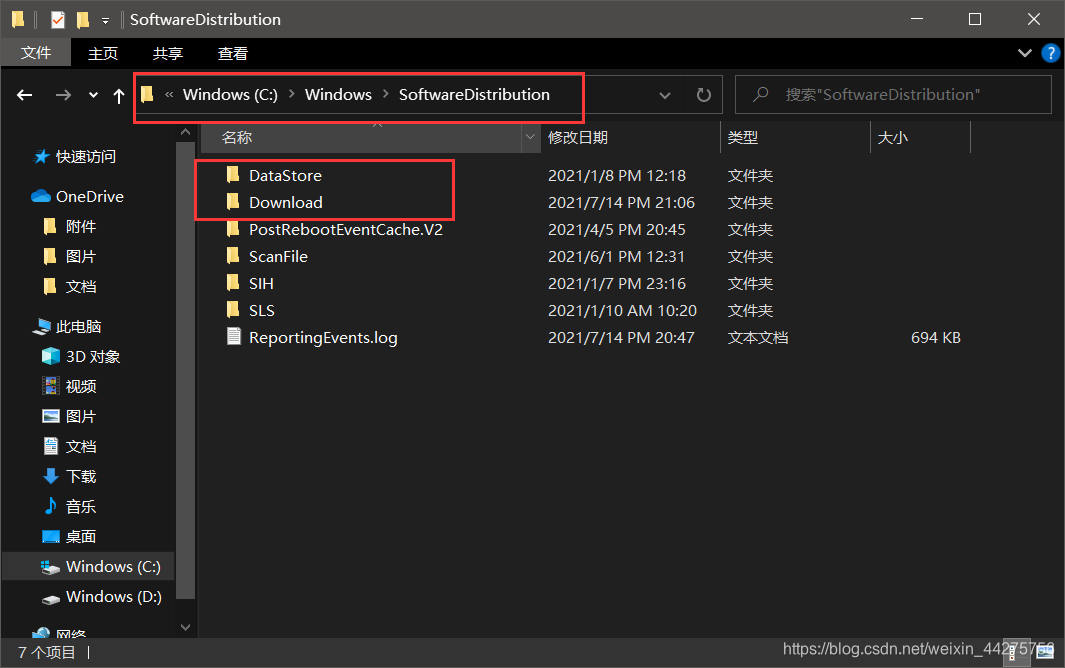Select the ReportingEvents.log file
The width and height of the screenshot is (1065, 668).
click(x=323, y=338)
